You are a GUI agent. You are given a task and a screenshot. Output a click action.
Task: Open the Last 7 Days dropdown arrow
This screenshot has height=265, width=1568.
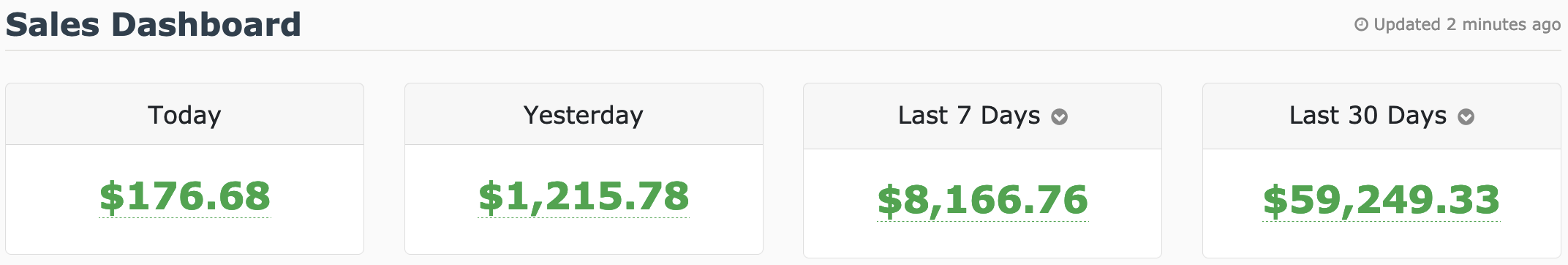point(1059,117)
